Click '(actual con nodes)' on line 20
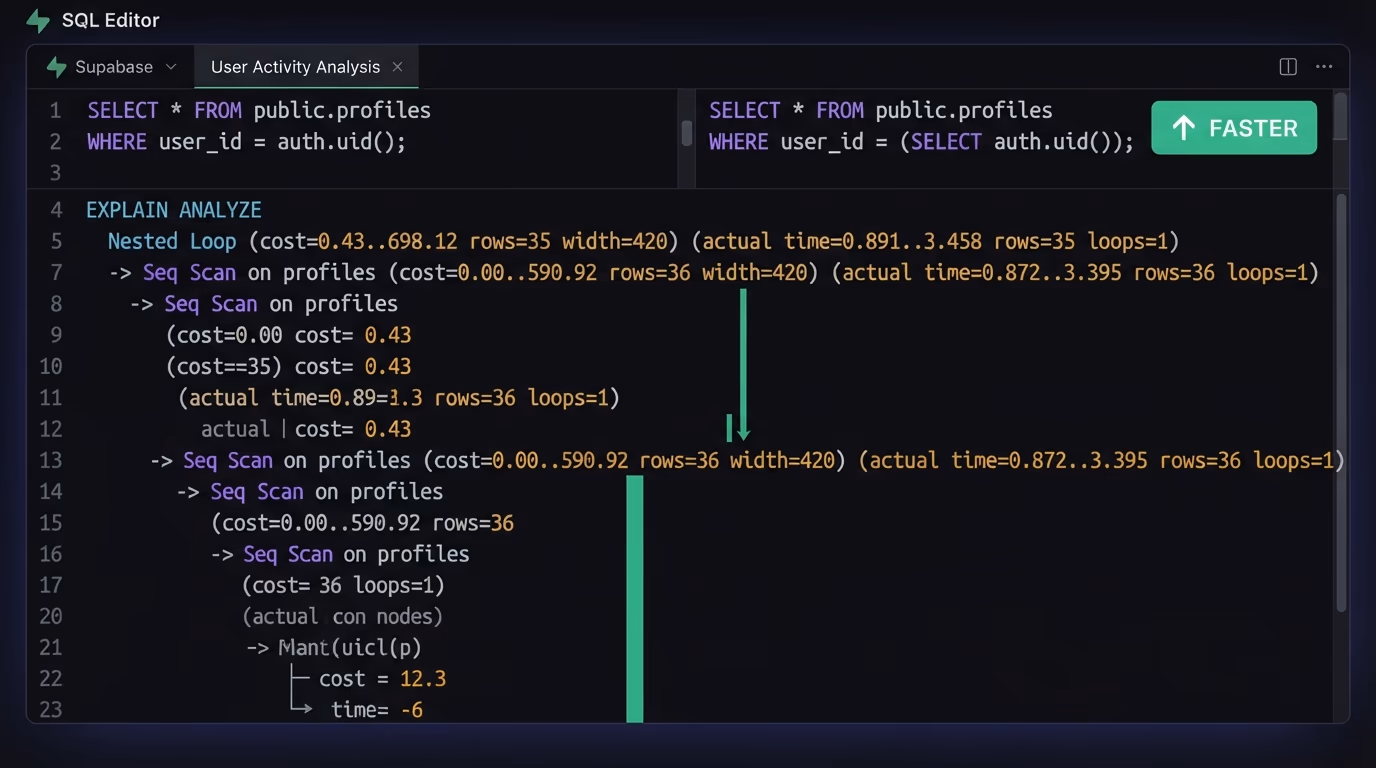The width and height of the screenshot is (1376, 768). [x=342, y=616]
